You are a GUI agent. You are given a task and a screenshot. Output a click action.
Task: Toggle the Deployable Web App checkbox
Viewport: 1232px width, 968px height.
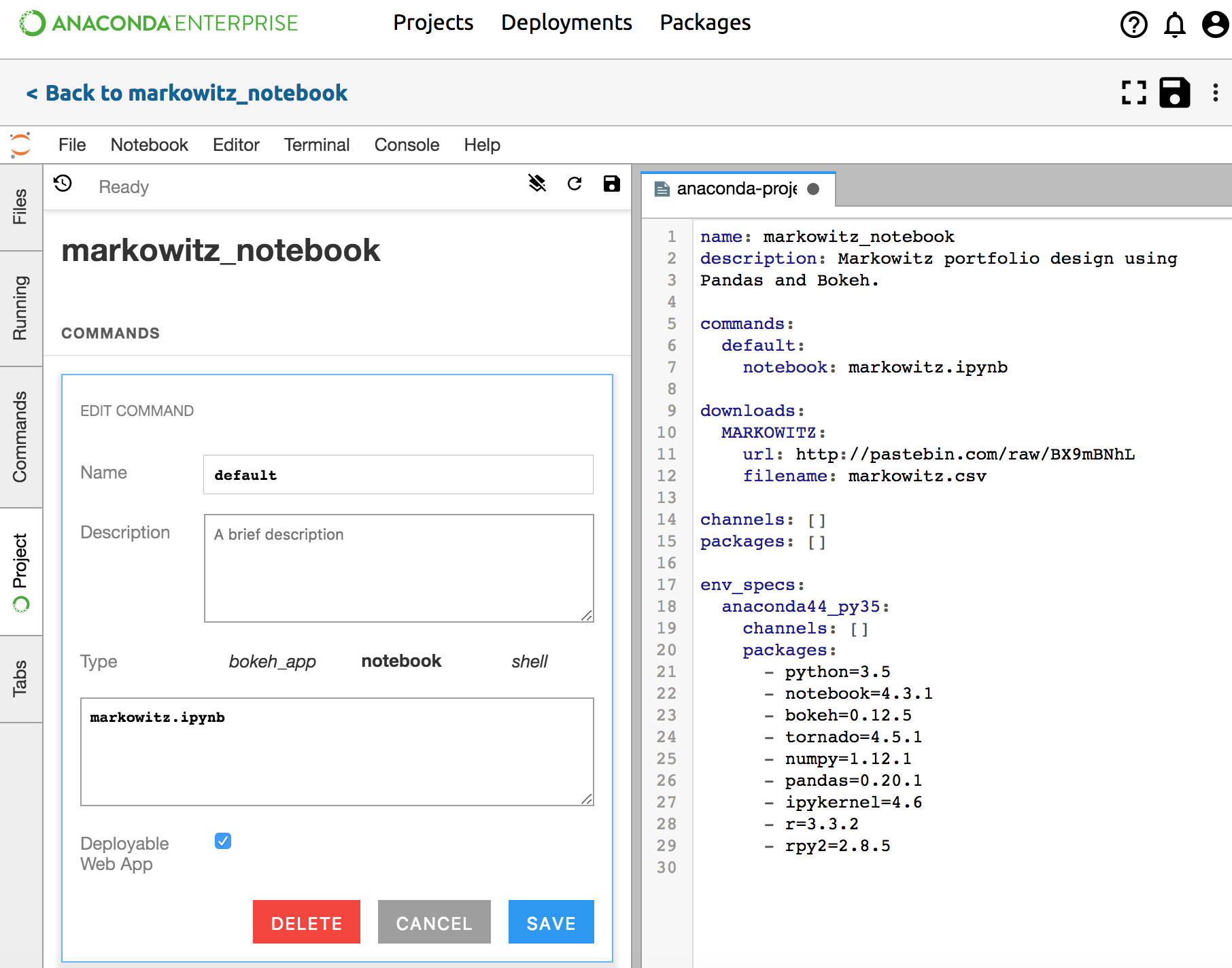point(223,841)
